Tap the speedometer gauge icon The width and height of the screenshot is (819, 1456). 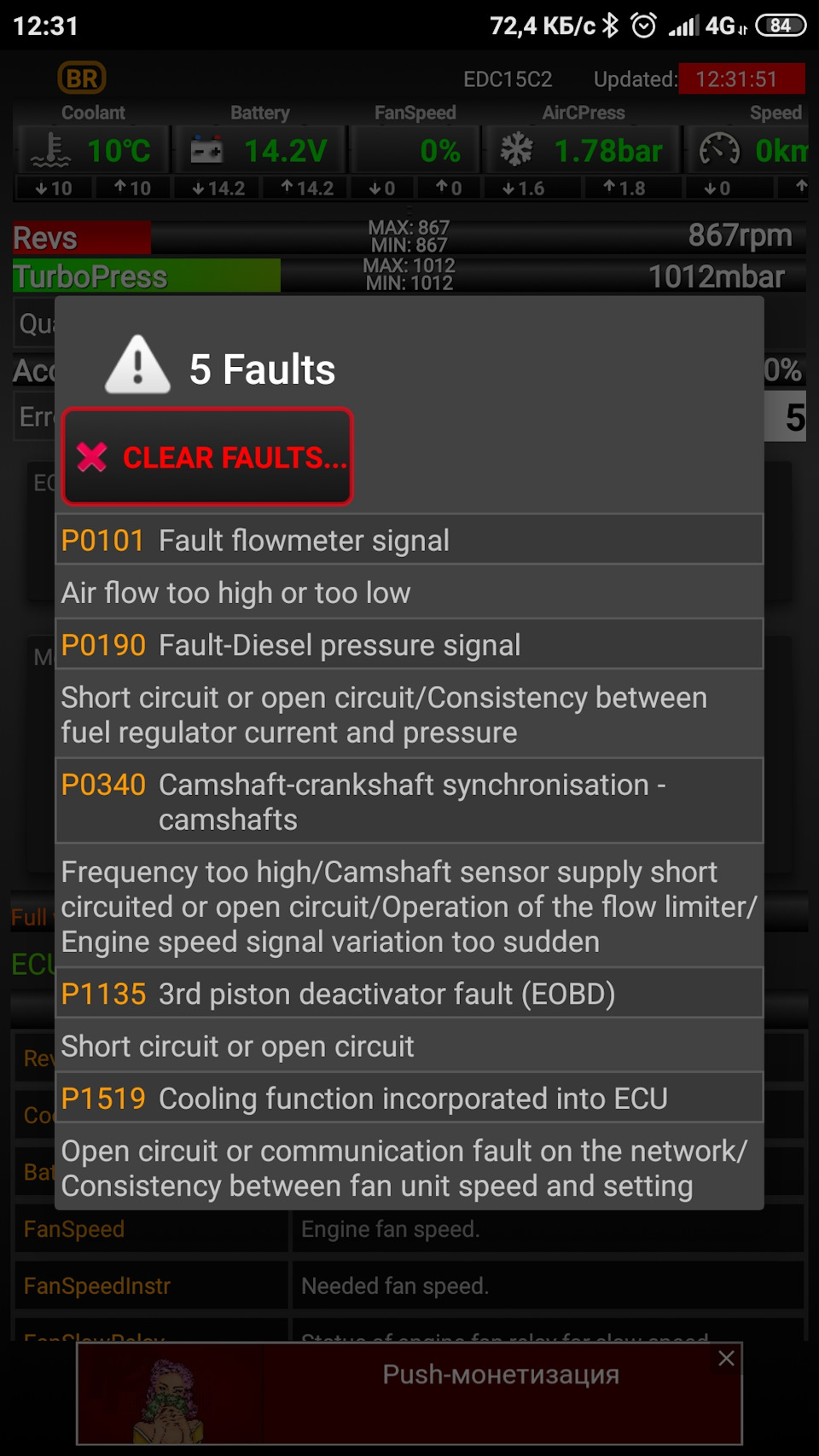coord(719,150)
